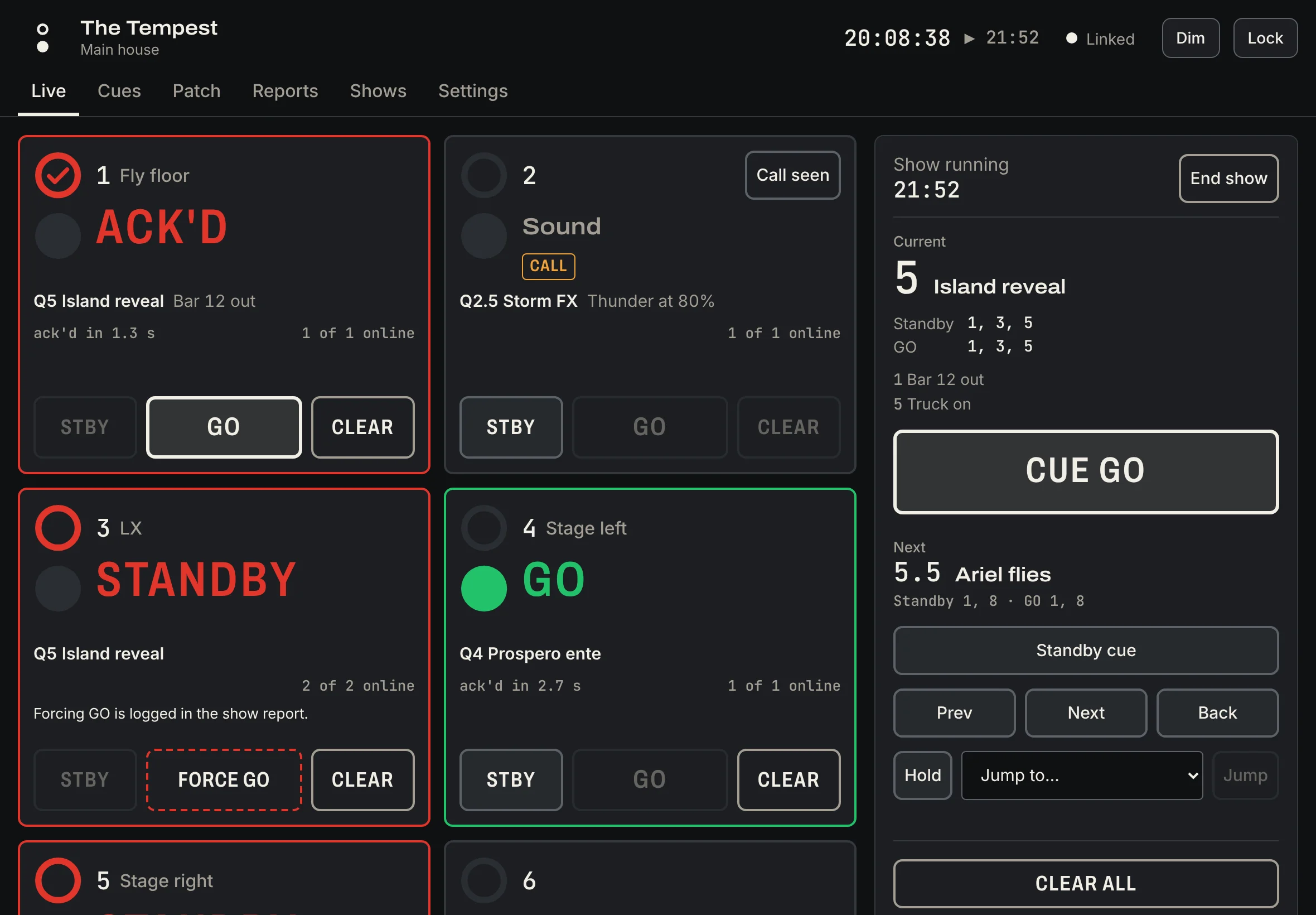The height and width of the screenshot is (915, 1316).
Task: Click Call seen on station 2
Action: (792, 175)
